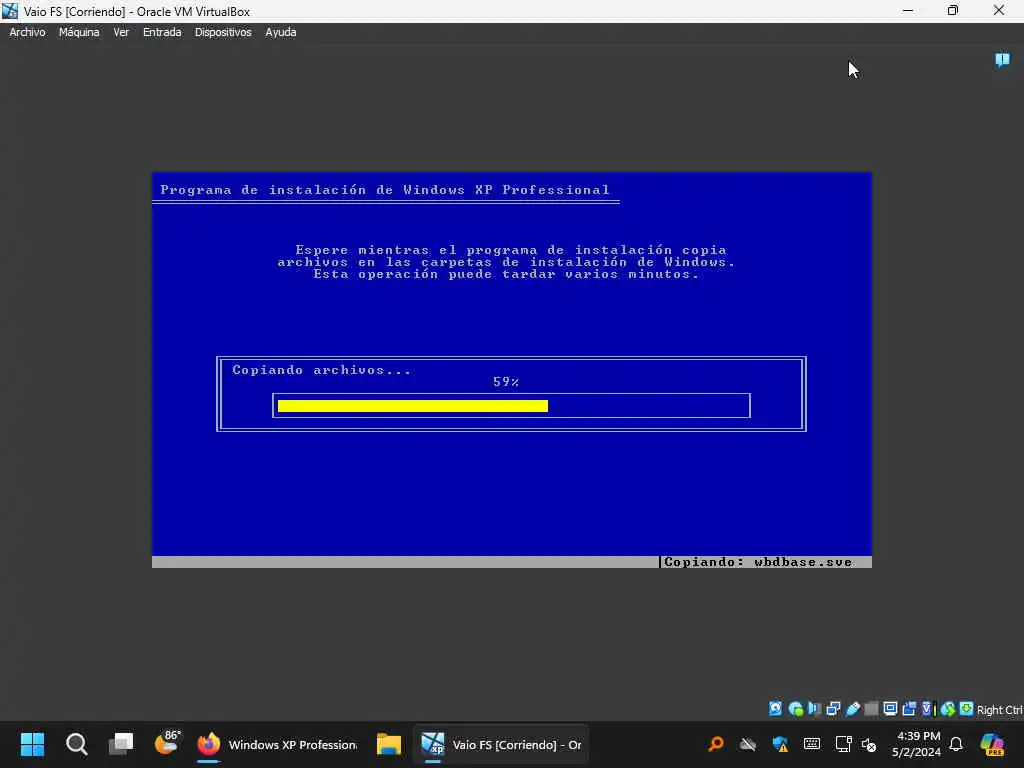Click the muted volume tray icon
This screenshot has height=768, width=1024.
(x=869, y=744)
